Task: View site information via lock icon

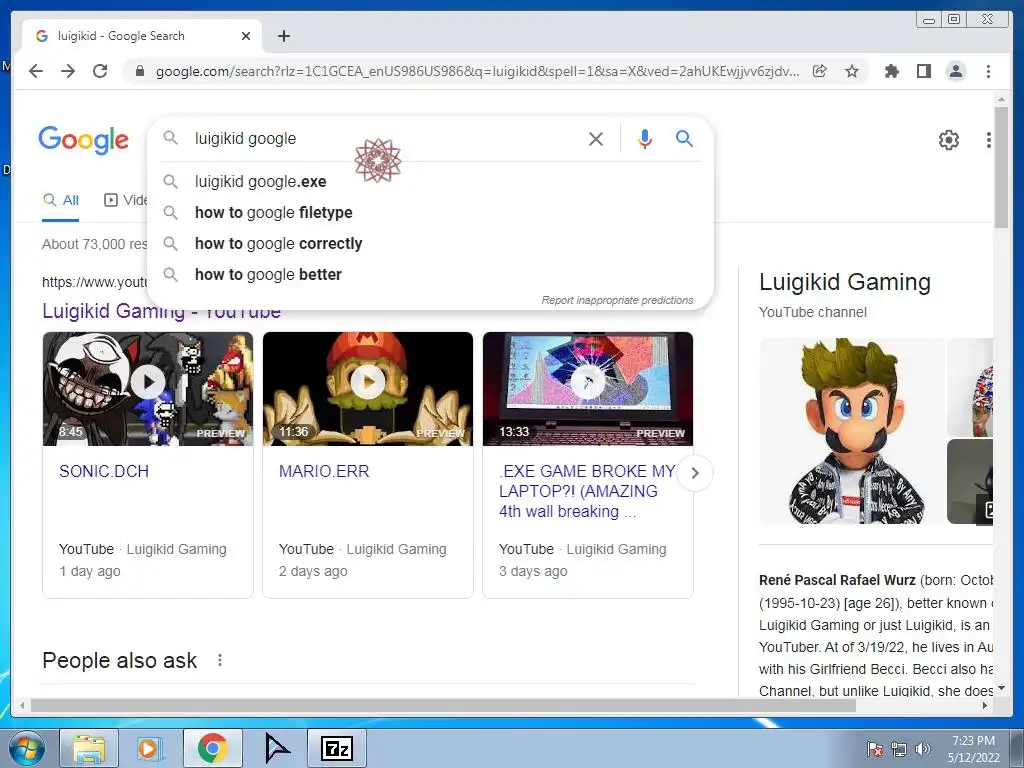Action: tap(139, 71)
